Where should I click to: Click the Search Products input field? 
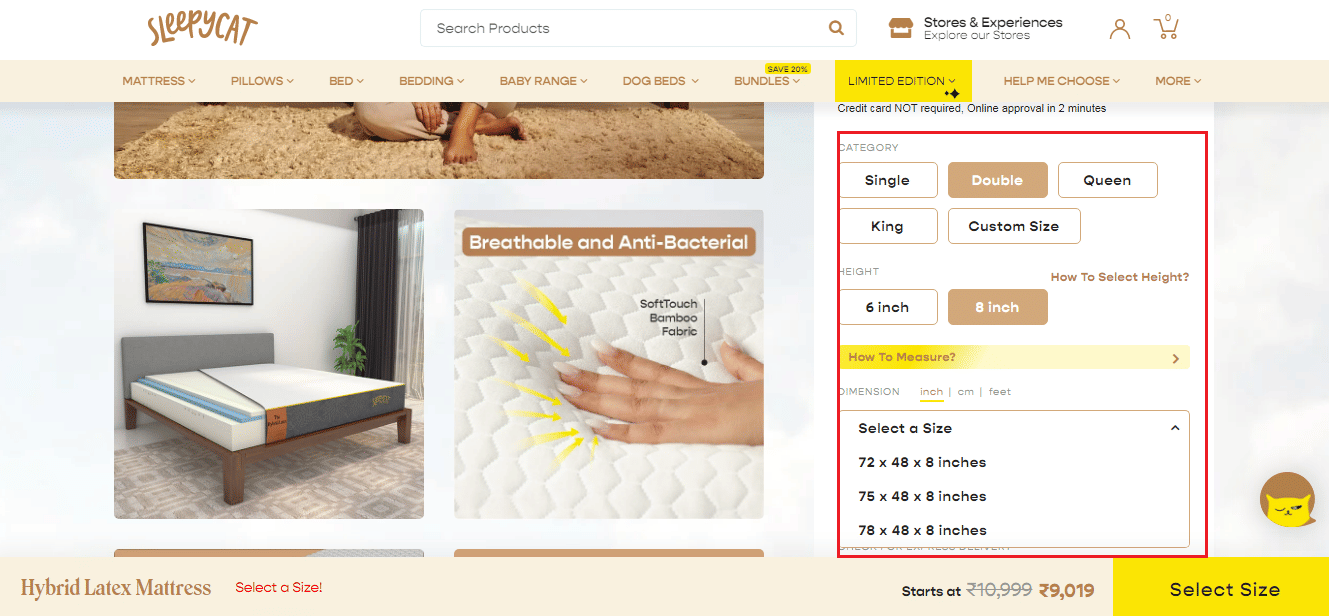tap(625, 28)
